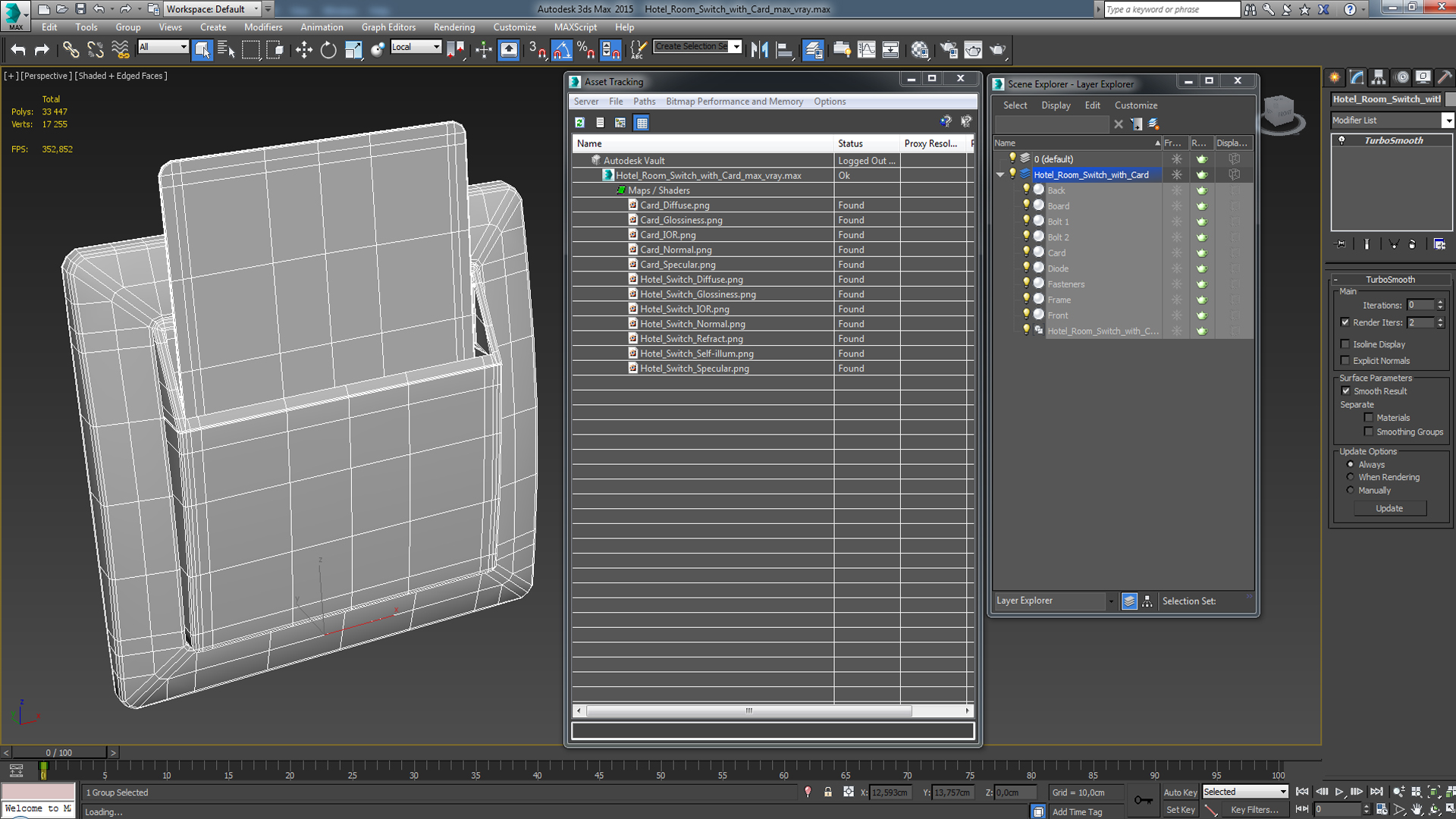
Task: Toggle visibility bulb of Diode object
Action: [x=1026, y=268]
